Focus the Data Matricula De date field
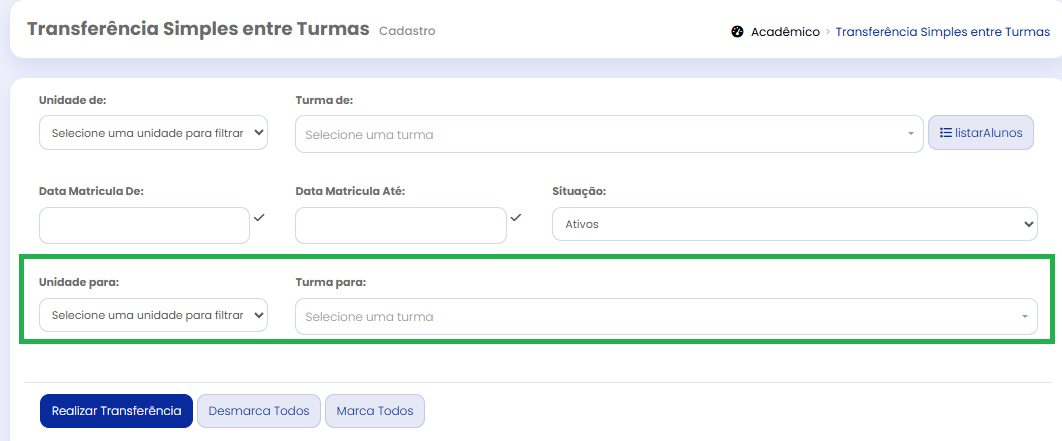This screenshot has width=1062, height=441. pyautogui.click(x=144, y=225)
